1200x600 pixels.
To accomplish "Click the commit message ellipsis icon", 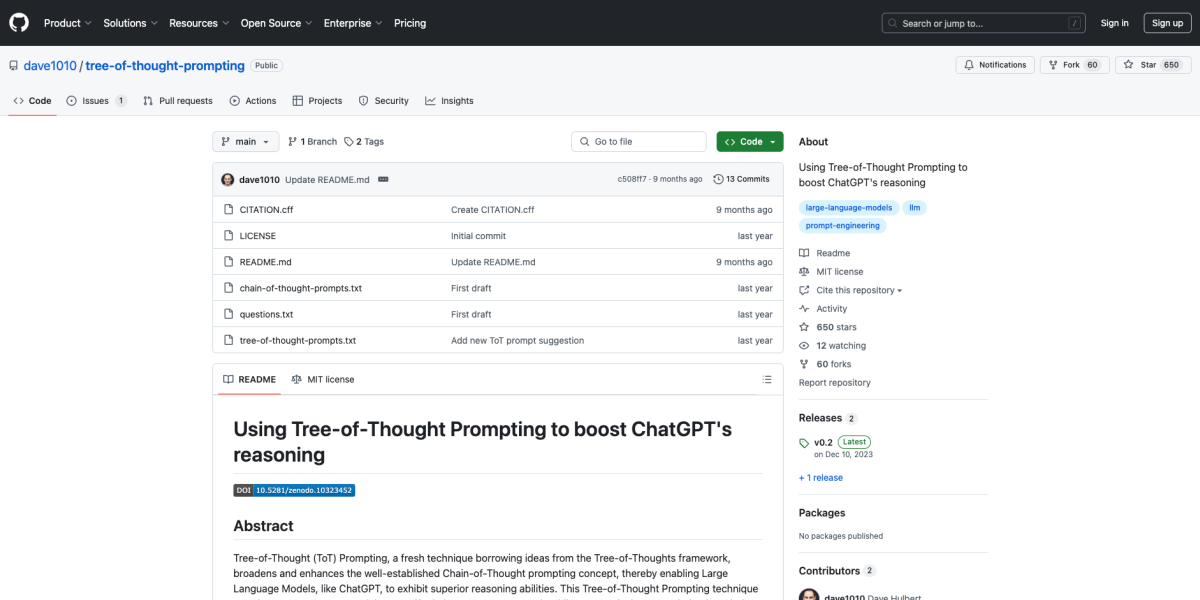I will point(383,180).
